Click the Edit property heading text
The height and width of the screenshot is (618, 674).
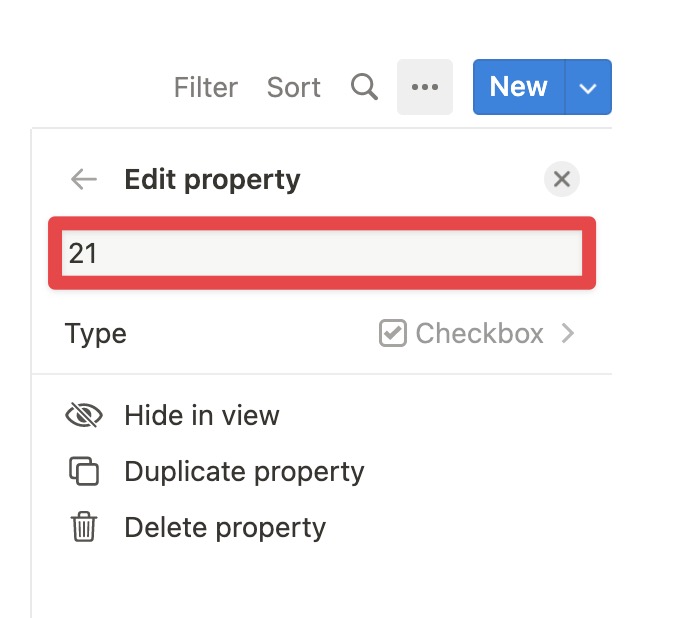tap(212, 180)
